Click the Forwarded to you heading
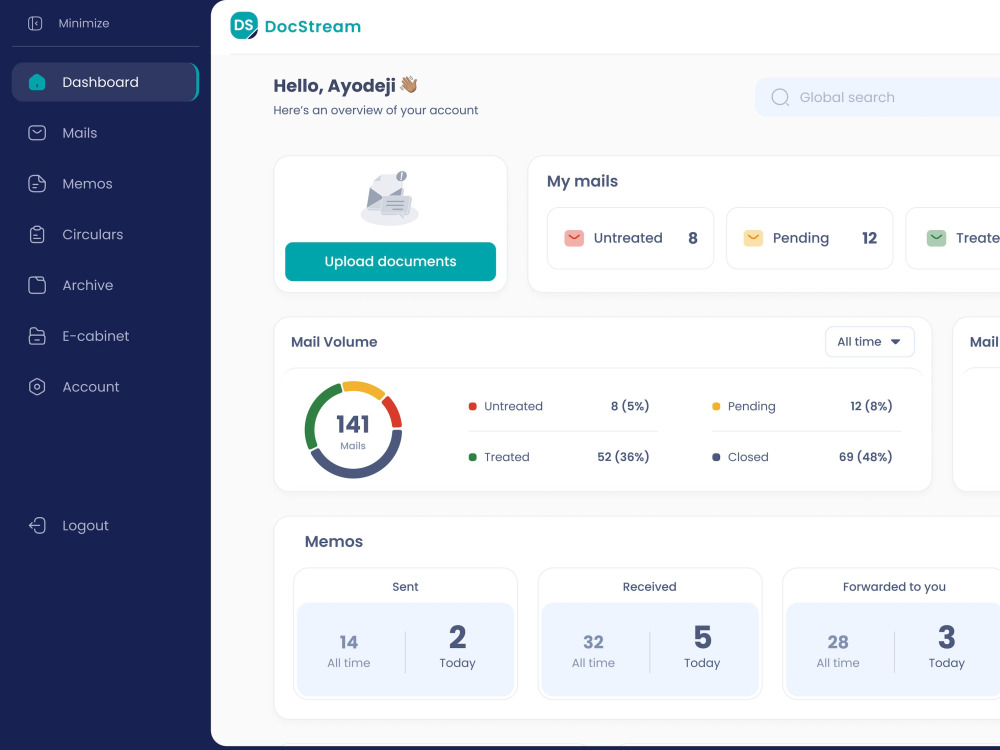 point(894,587)
